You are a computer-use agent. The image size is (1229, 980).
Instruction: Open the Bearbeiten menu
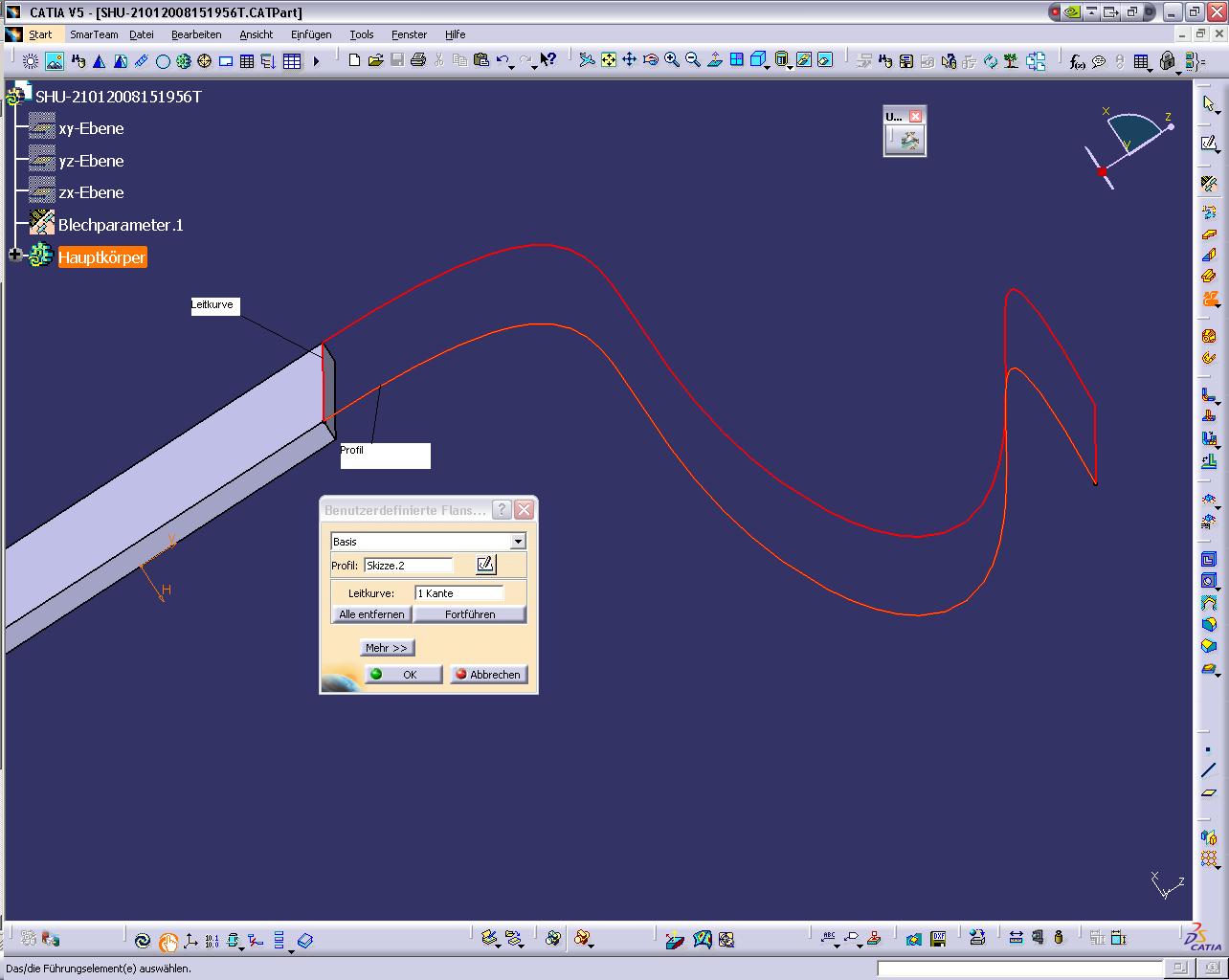[196, 34]
